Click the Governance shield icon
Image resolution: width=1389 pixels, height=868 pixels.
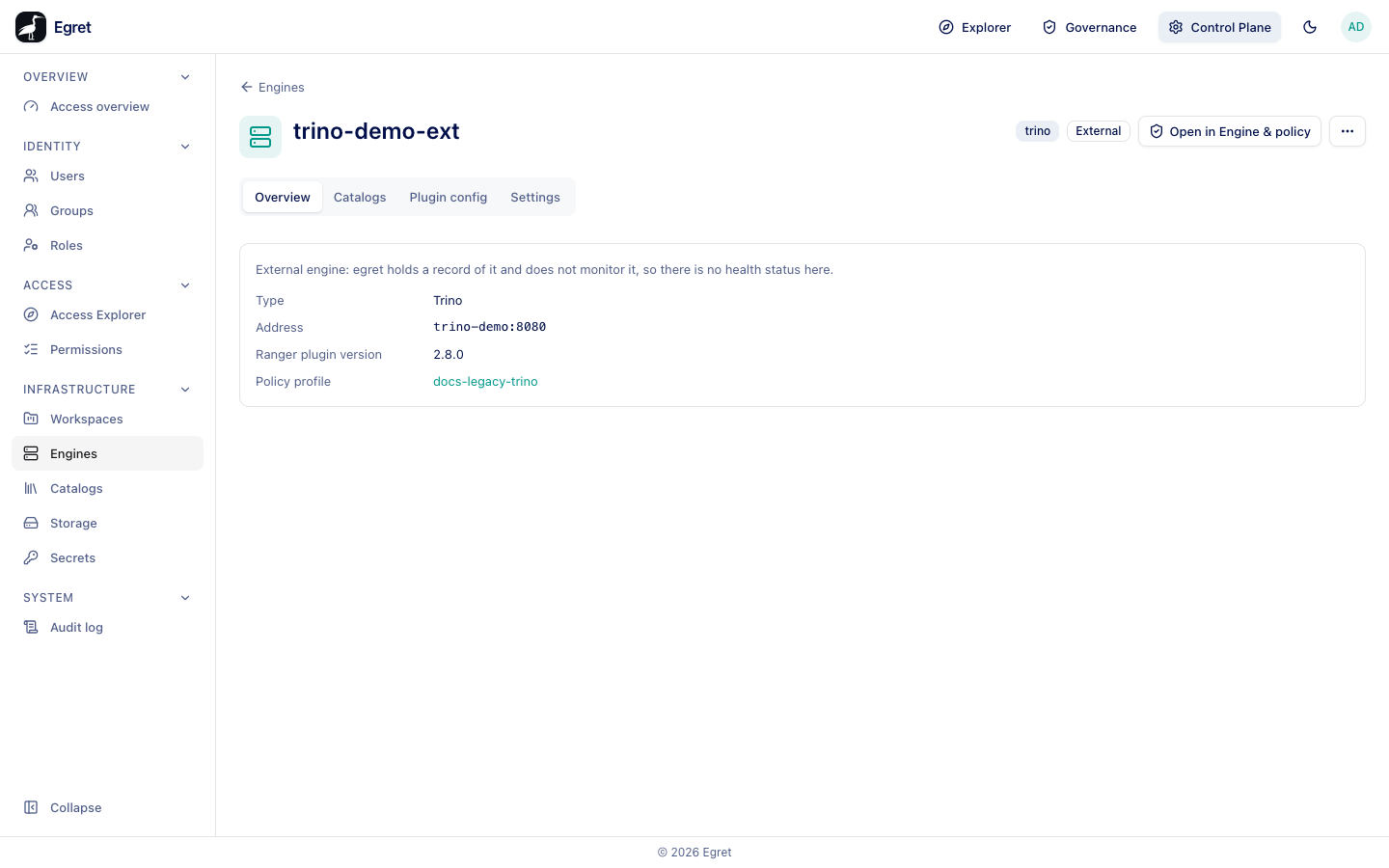tap(1049, 27)
